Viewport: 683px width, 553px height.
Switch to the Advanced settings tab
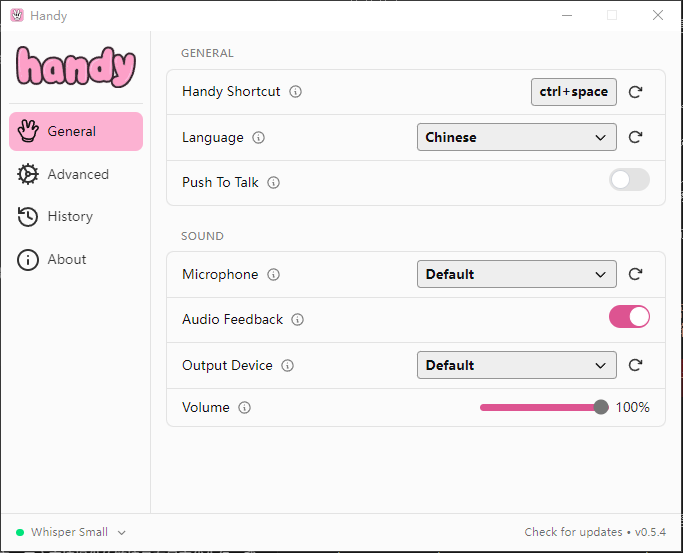click(76, 174)
